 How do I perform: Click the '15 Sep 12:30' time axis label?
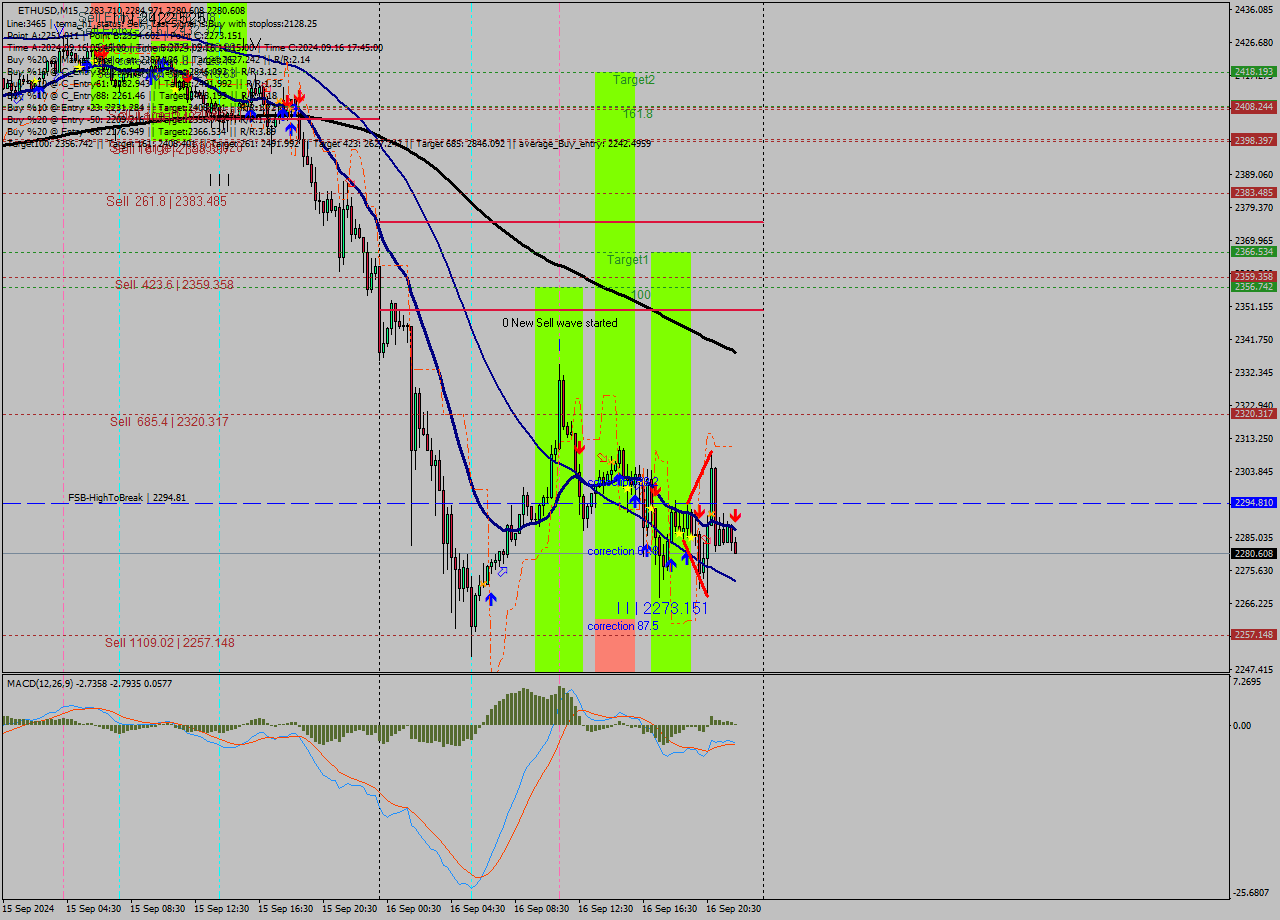[220, 909]
